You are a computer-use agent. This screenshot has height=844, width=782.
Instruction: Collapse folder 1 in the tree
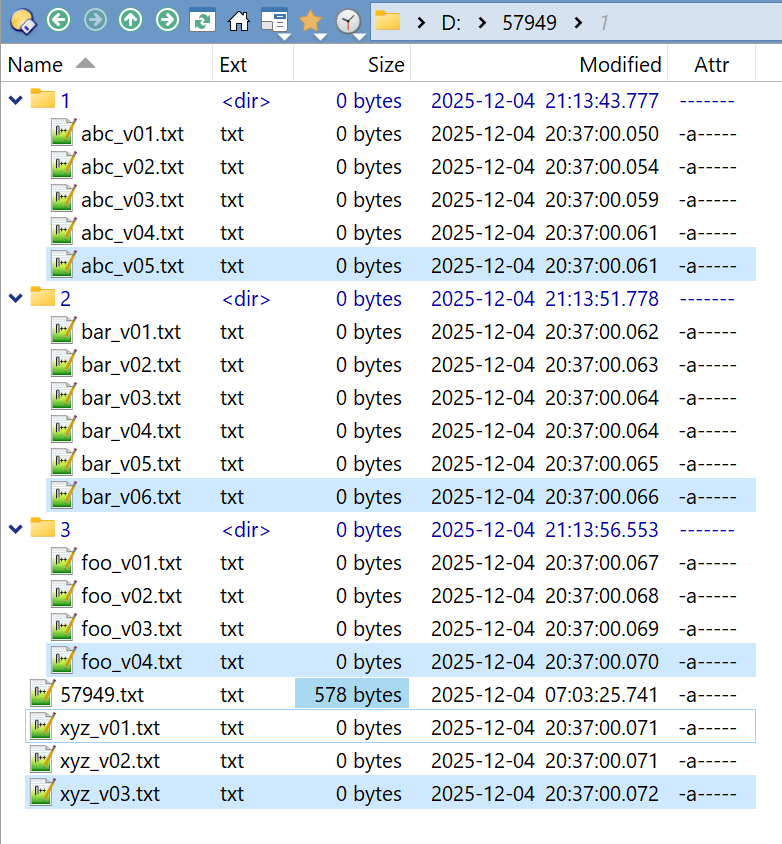[x=15, y=100]
